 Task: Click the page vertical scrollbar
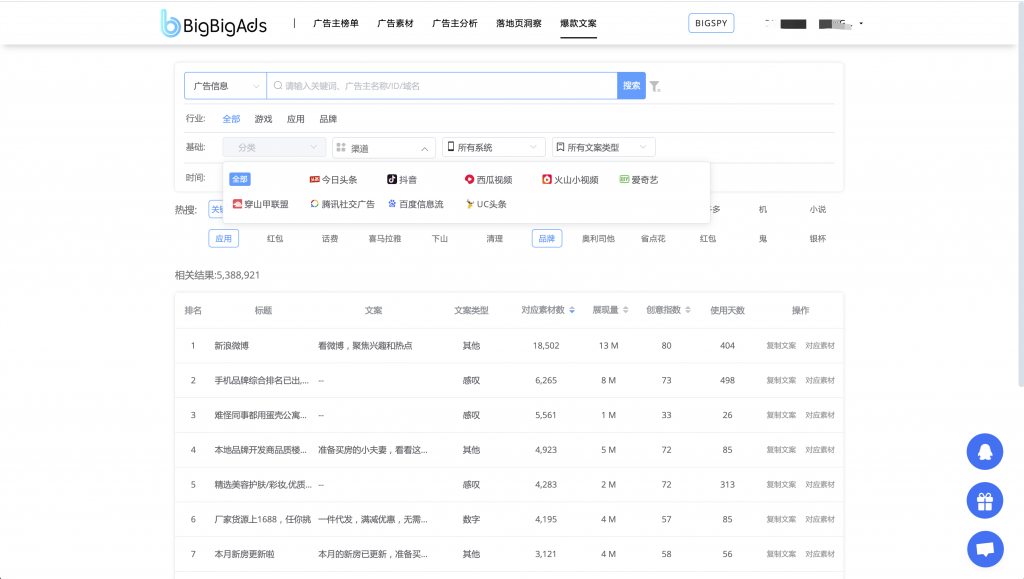pos(1020,196)
